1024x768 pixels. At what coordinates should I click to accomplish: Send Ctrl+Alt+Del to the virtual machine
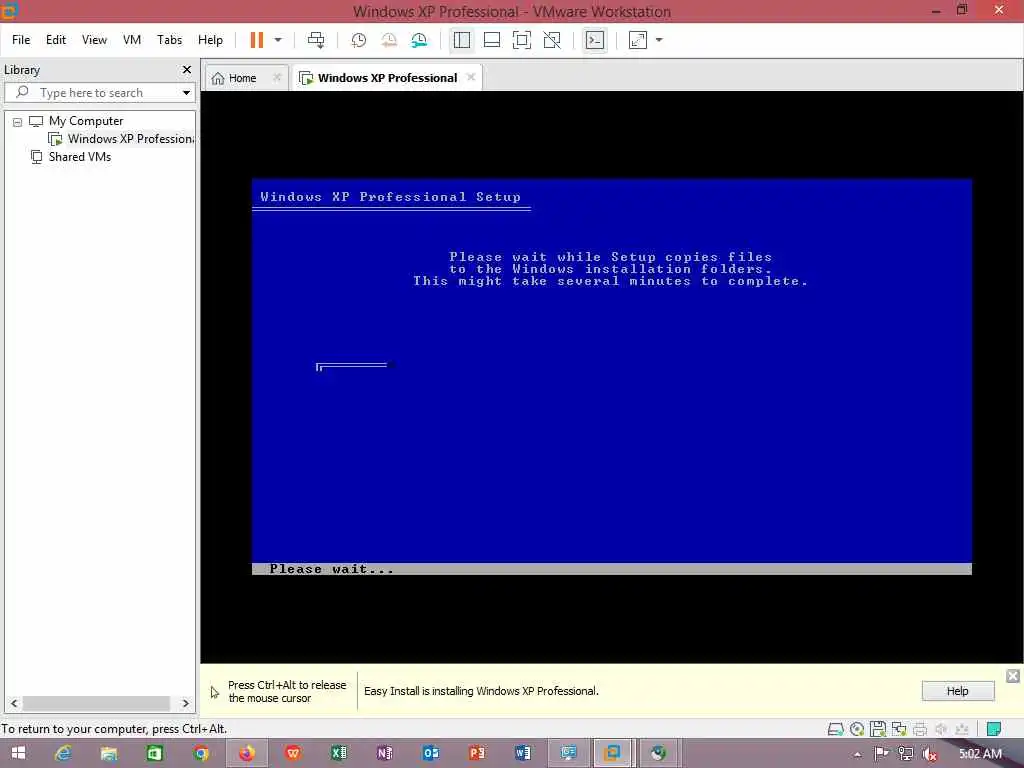pos(316,40)
